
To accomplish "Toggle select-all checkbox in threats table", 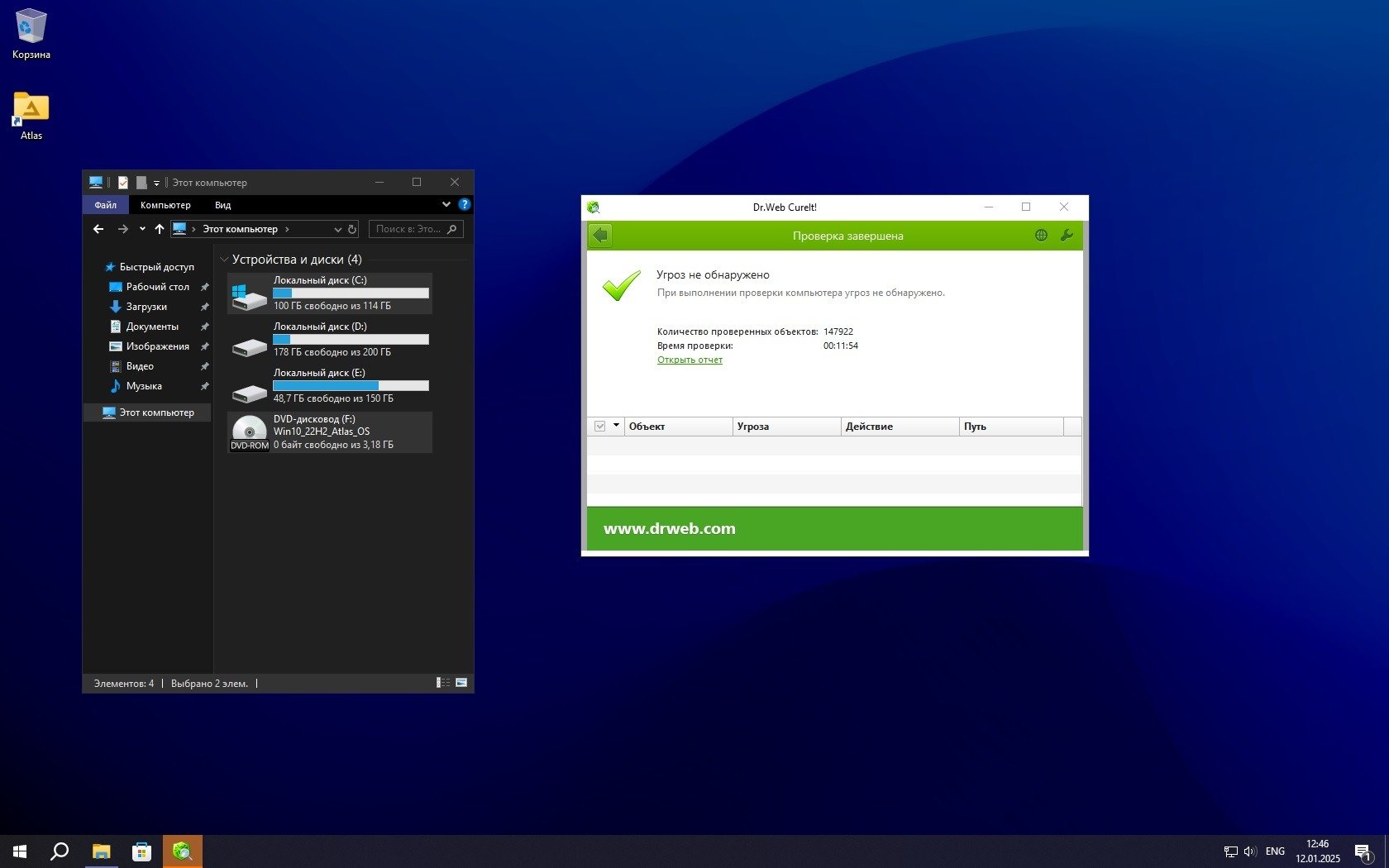I will pos(600,427).
